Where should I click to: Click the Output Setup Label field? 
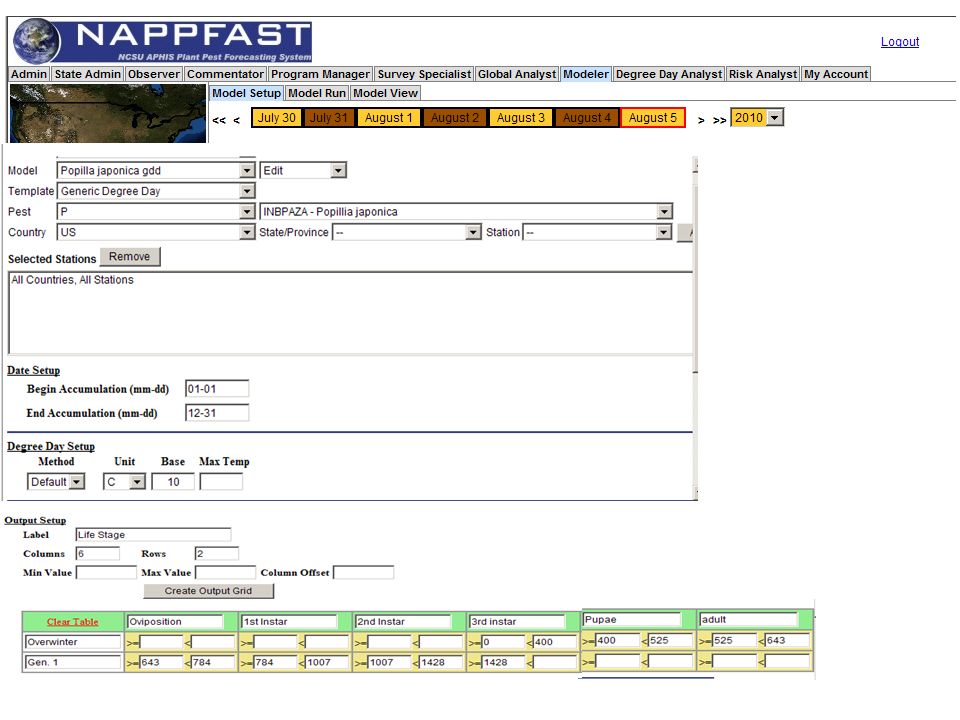(153, 534)
